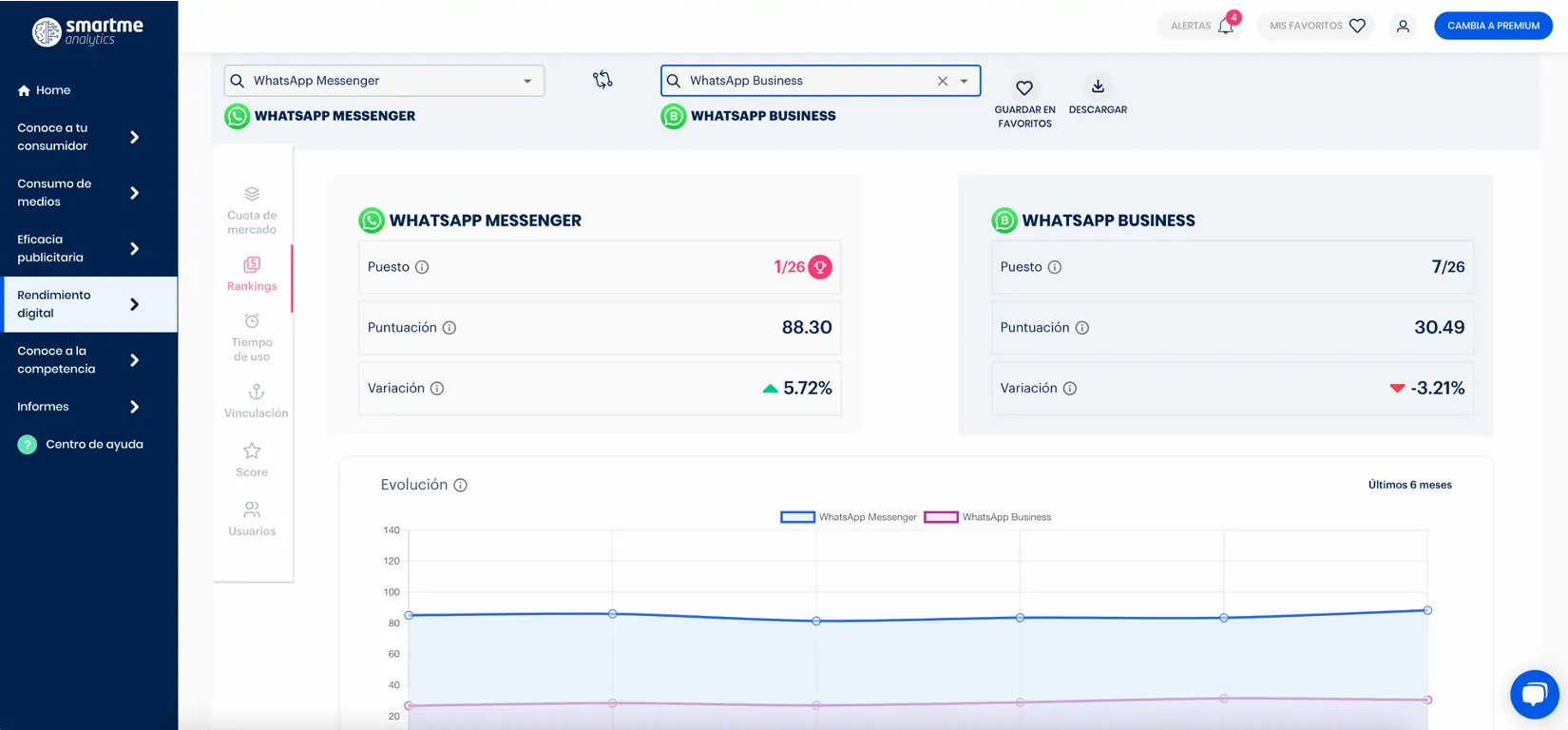Swap the two compared apps
1568x730 pixels.
click(602, 80)
